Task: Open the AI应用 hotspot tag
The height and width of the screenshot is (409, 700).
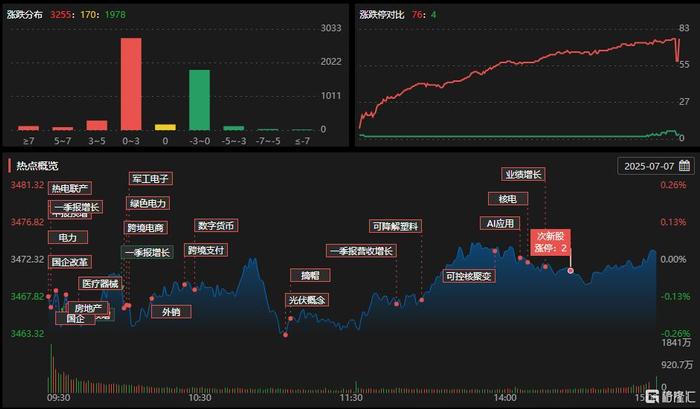Action: pos(500,223)
